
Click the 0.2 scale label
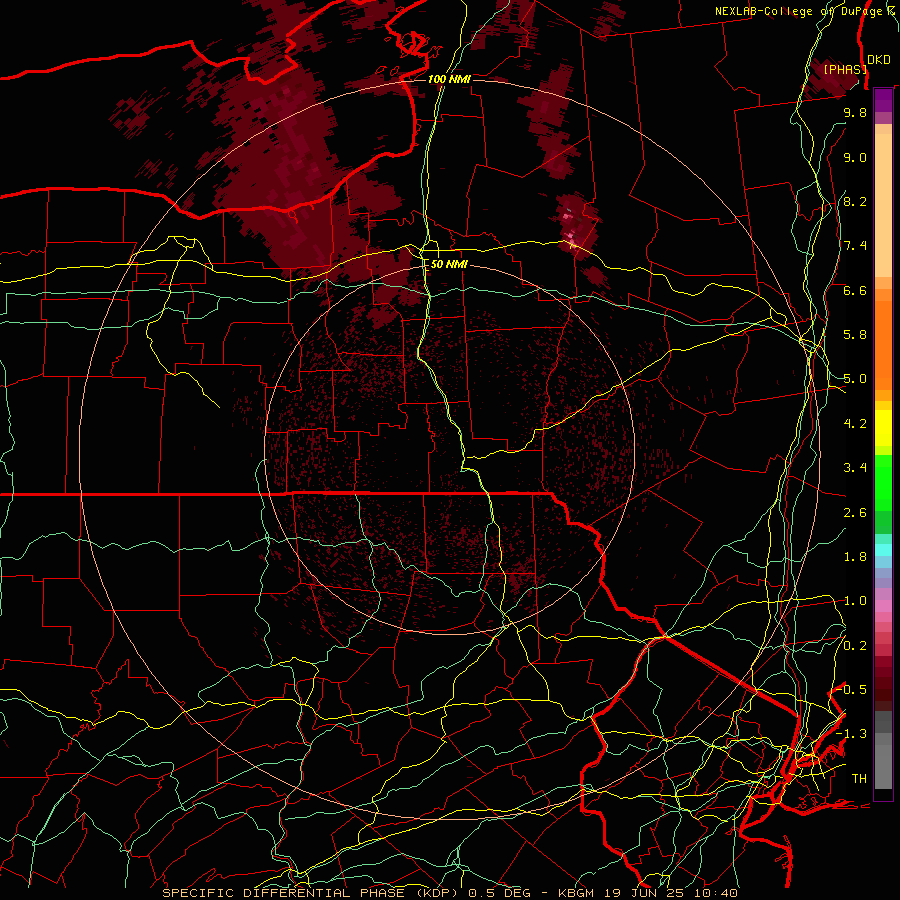[855, 646]
